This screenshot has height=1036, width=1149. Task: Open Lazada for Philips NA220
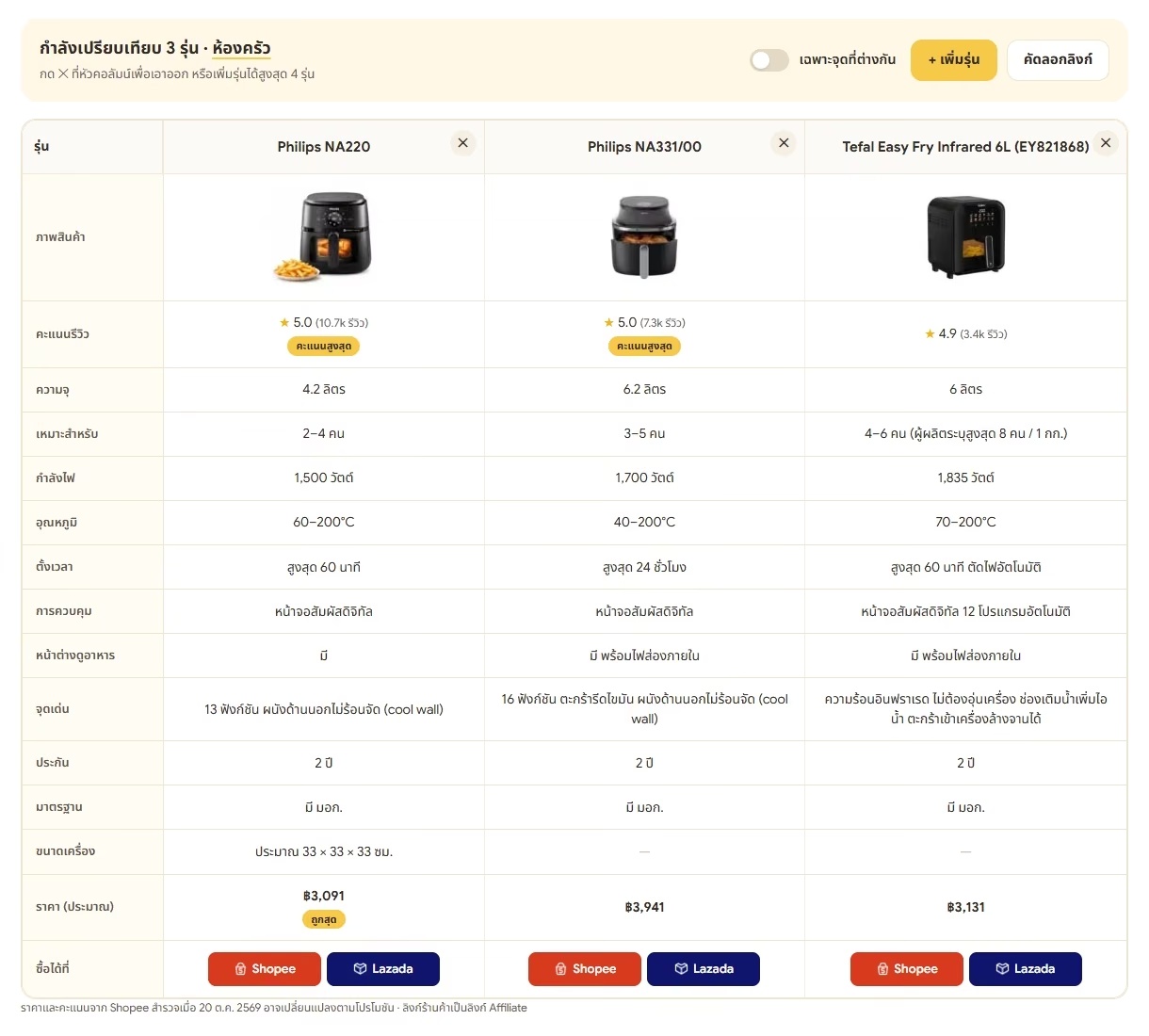383,969
